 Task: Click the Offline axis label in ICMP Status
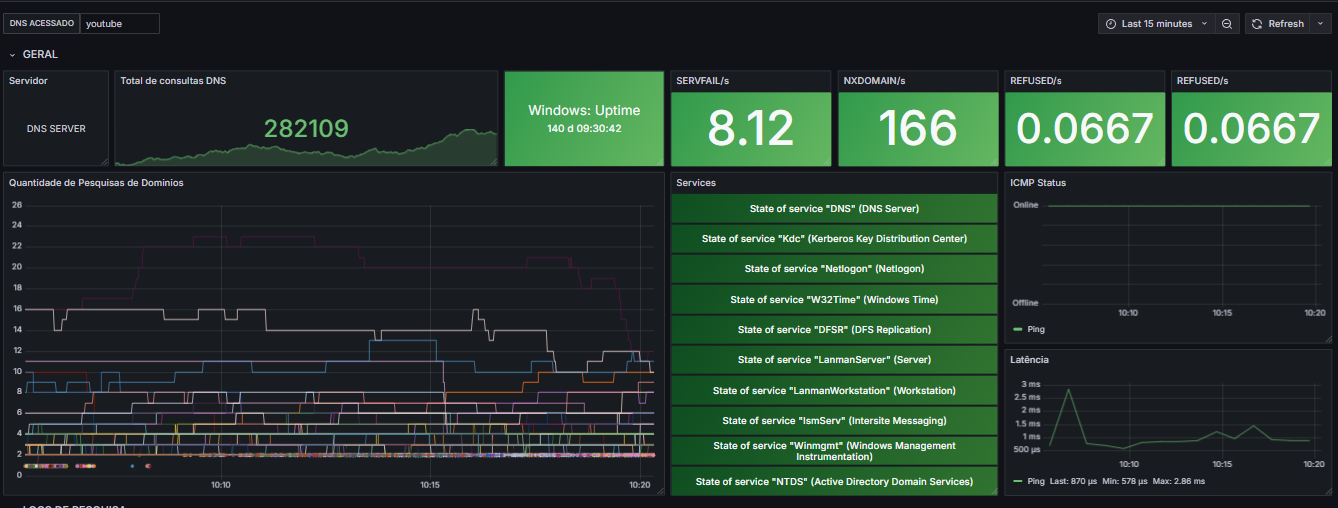(1026, 302)
